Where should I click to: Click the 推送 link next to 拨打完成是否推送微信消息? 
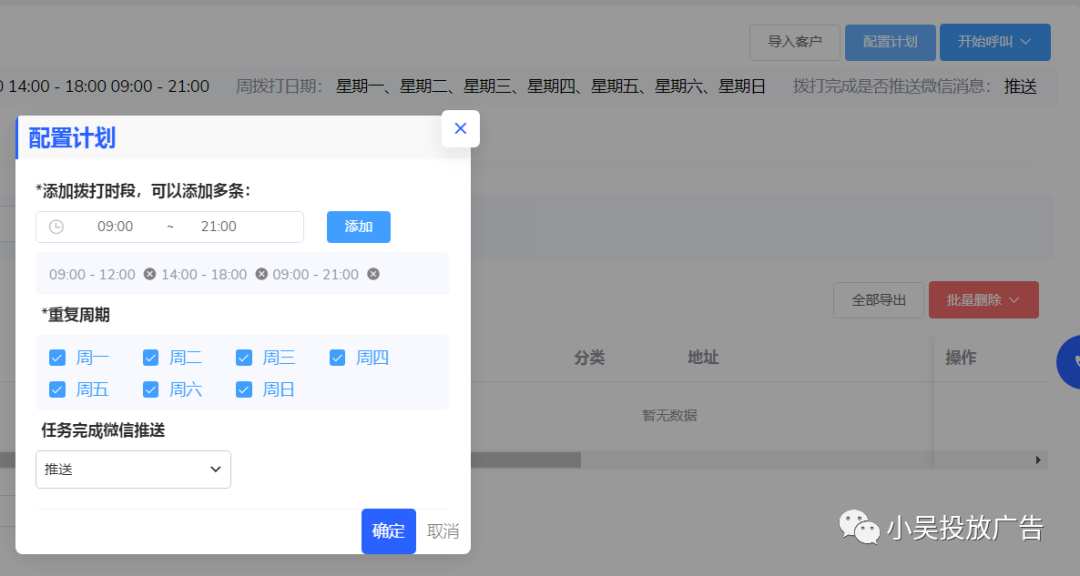pos(1018,86)
